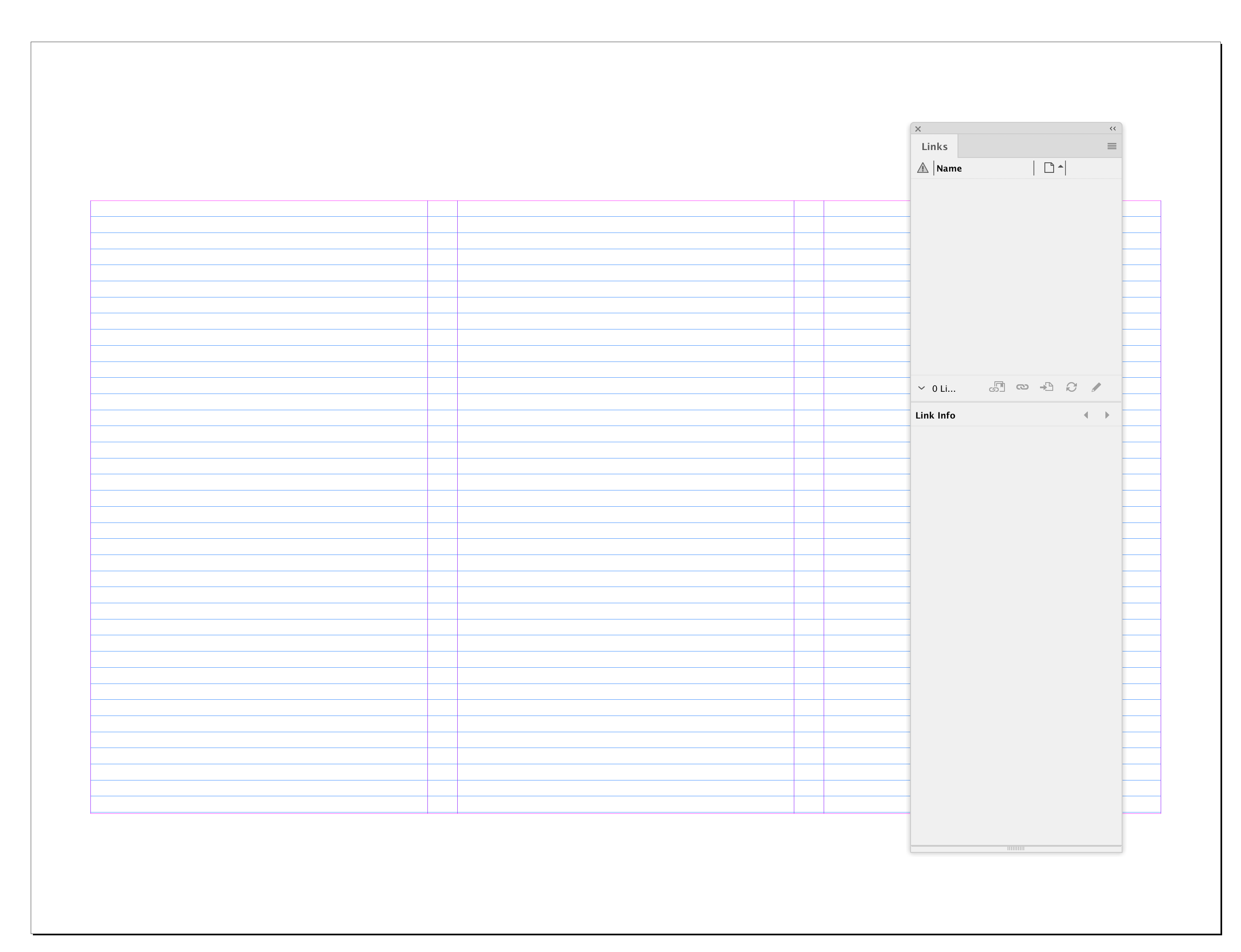Image resolution: width=1241 pixels, height=952 pixels.
Task: Sort links by the Name column
Action: click(949, 168)
